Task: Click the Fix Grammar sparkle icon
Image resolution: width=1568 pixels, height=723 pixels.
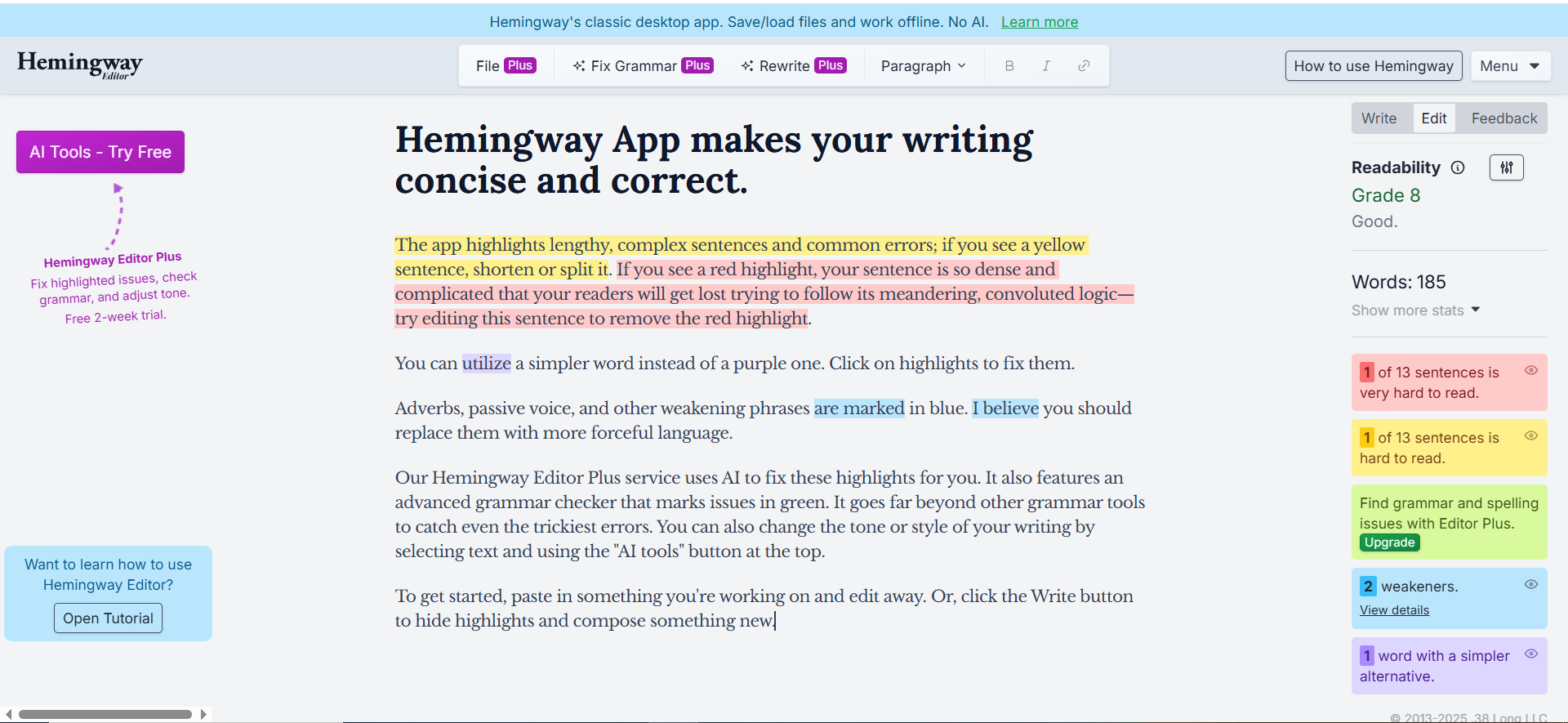Action: pos(579,65)
